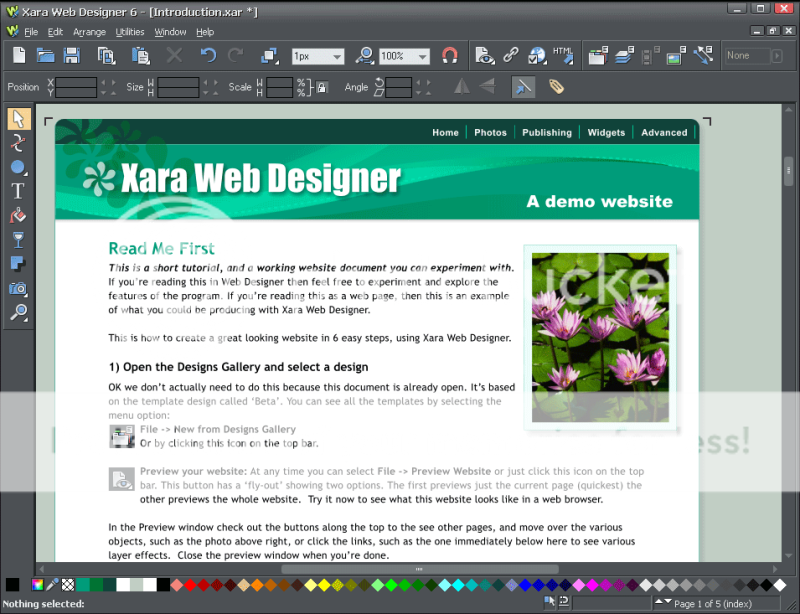Select the Shadow tool
Image resolution: width=800 pixels, height=614 pixels.
click(x=18, y=264)
